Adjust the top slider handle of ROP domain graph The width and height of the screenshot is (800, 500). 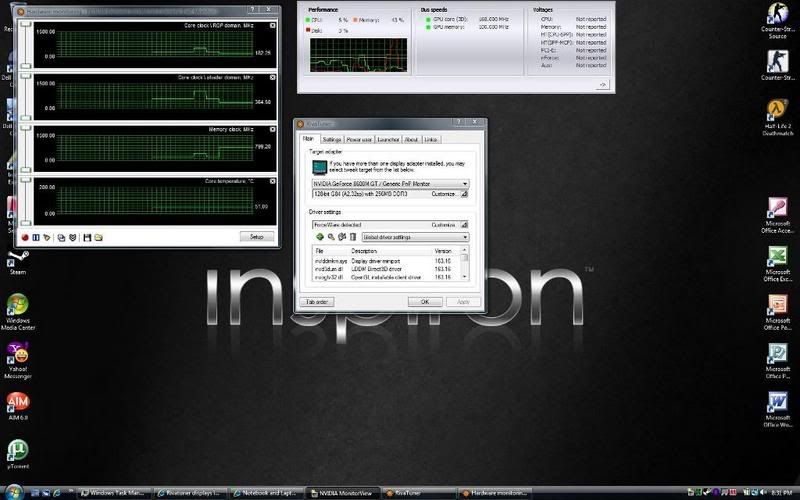coord(26,23)
